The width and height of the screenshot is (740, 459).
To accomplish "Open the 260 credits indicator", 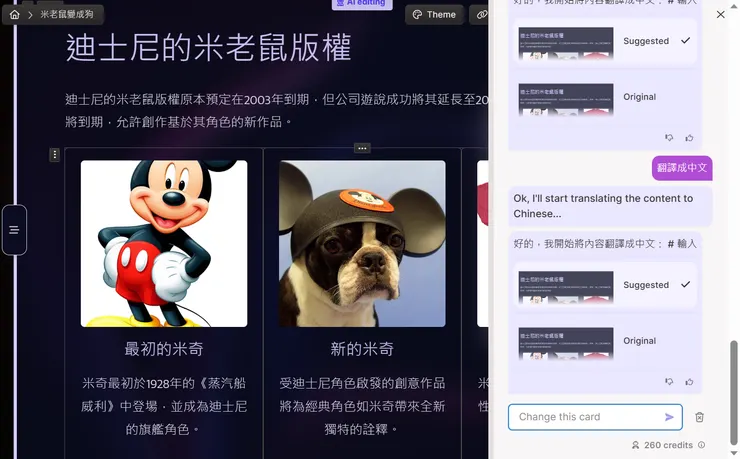I will (x=663, y=445).
